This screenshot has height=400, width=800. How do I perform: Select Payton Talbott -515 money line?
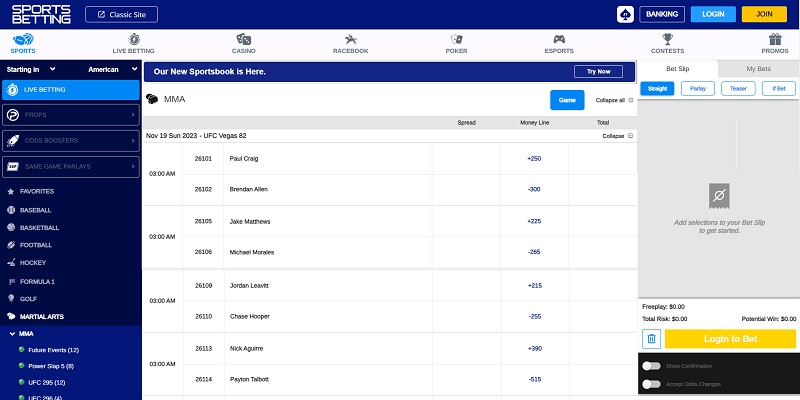click(535, 380)
